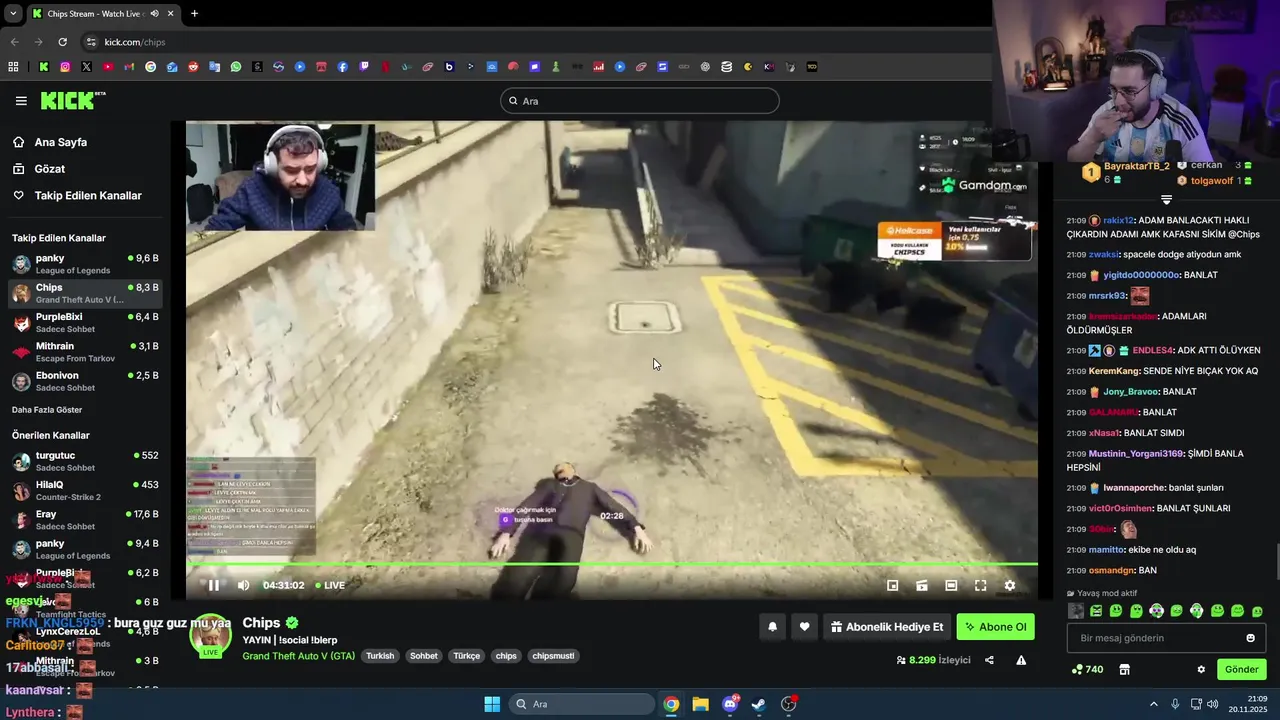This screenshot has height=720, width=1280.
Task: Expand Daha Fazla Göster list
Action: click(47, 410)
